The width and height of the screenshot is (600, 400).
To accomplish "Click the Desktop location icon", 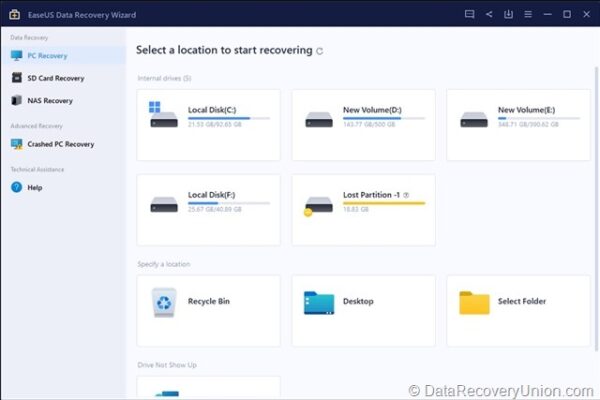I will coord(319,301).
